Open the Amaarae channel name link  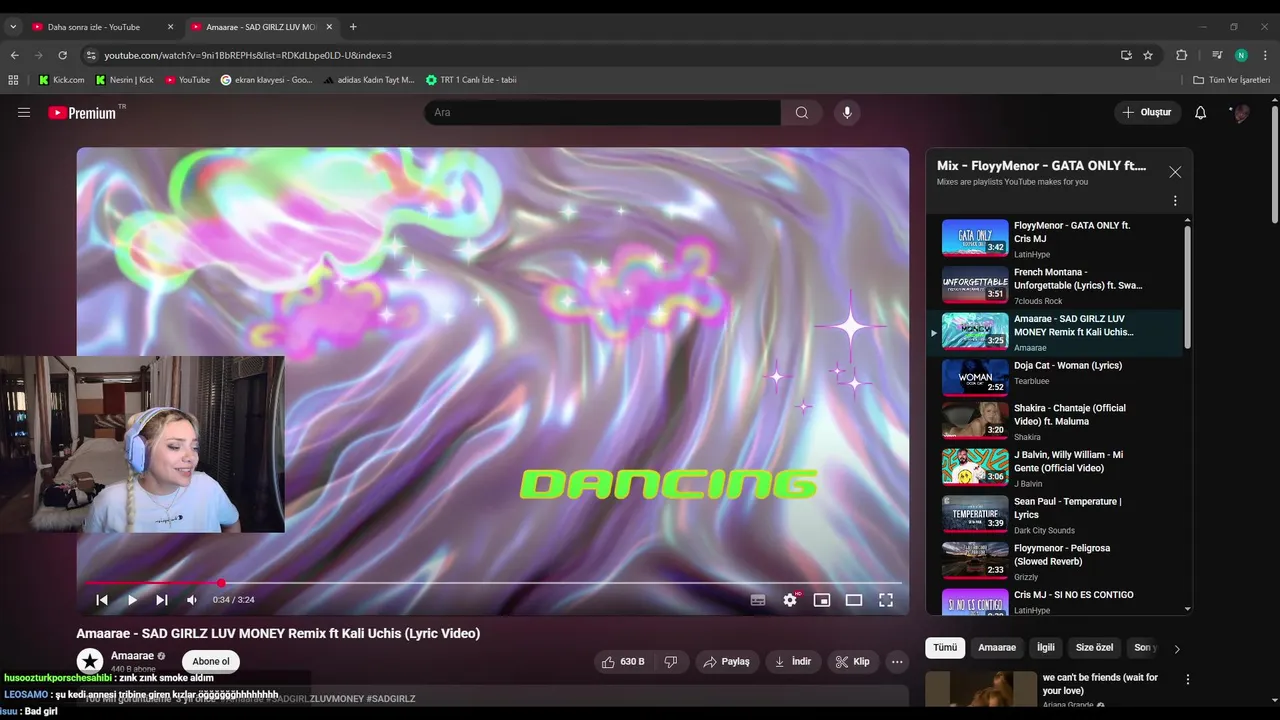click(x=132, y=656)
